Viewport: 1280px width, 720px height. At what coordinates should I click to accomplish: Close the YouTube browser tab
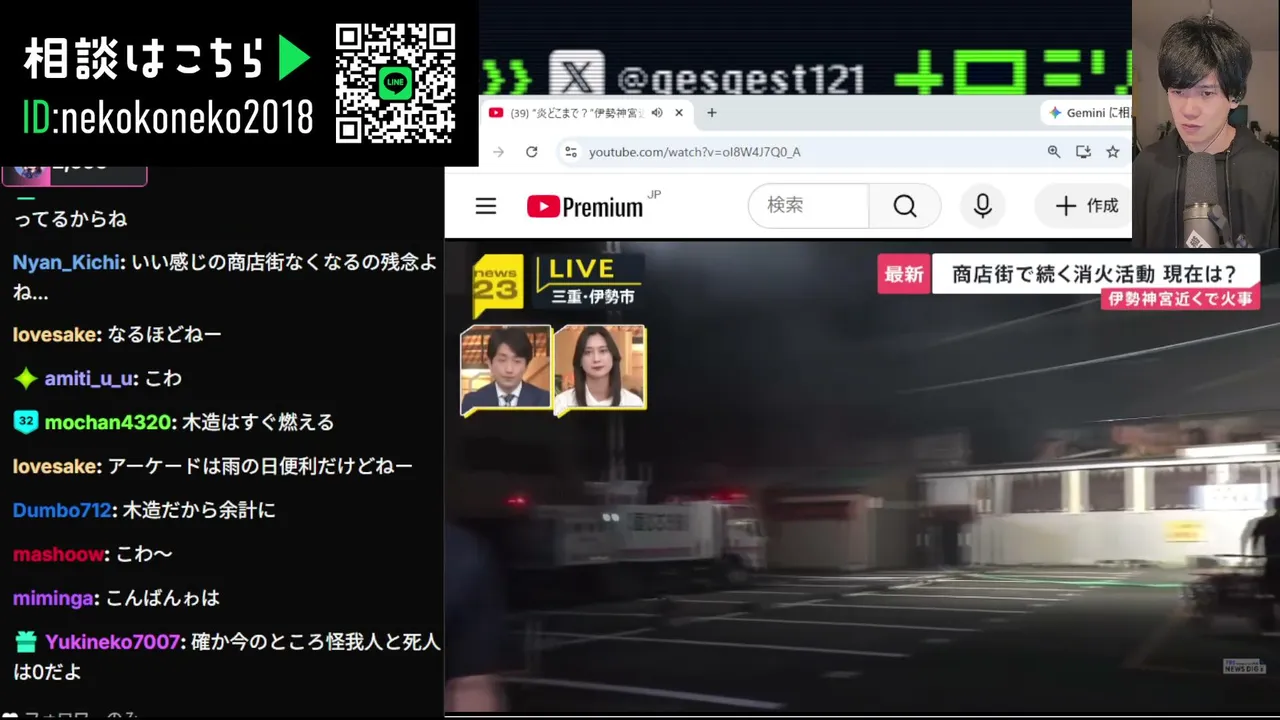[x=679, y=113]
